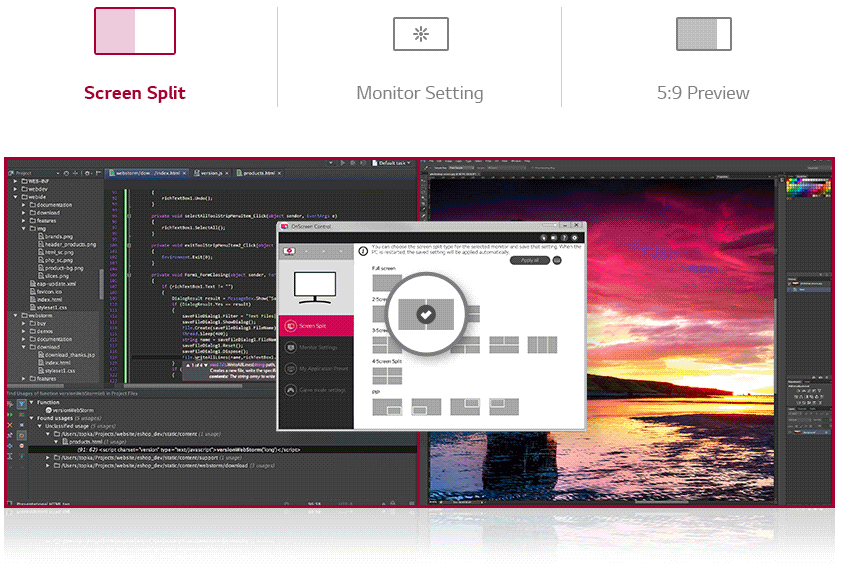
Task: Click the red X icon in Find Usages toolbar
Action: [x=10, y=425]
